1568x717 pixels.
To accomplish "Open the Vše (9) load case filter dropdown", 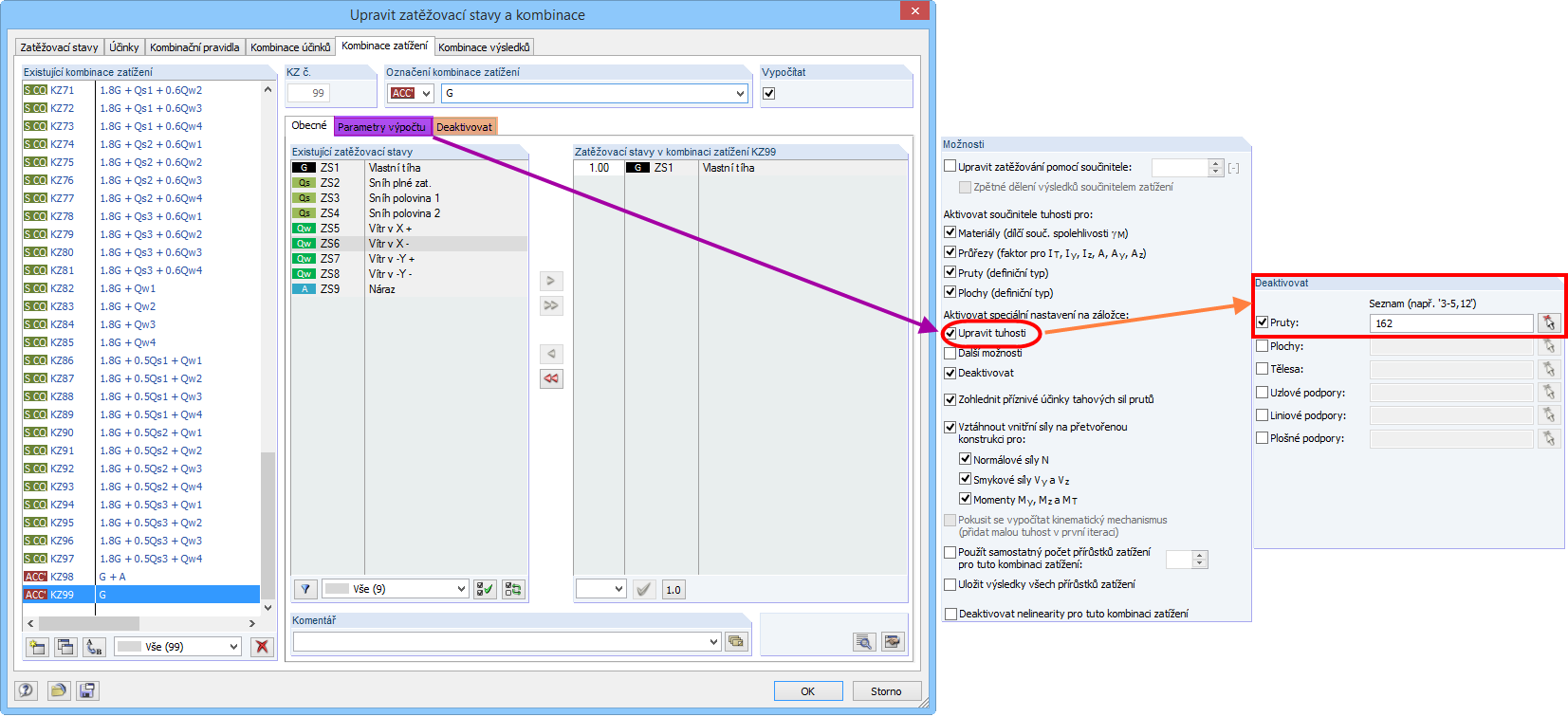I will 461,589.
